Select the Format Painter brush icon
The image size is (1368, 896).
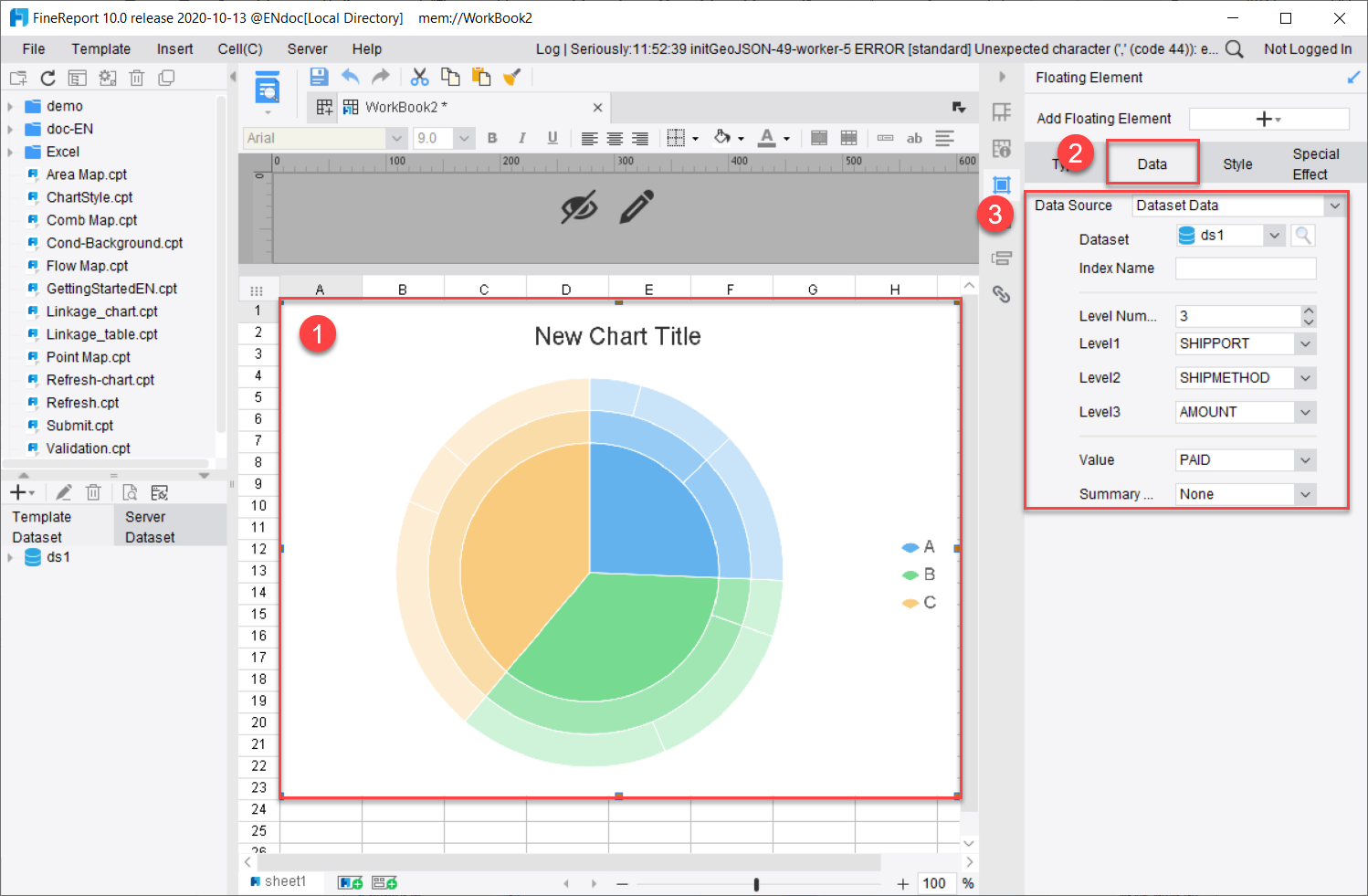(x=512, y=77)
